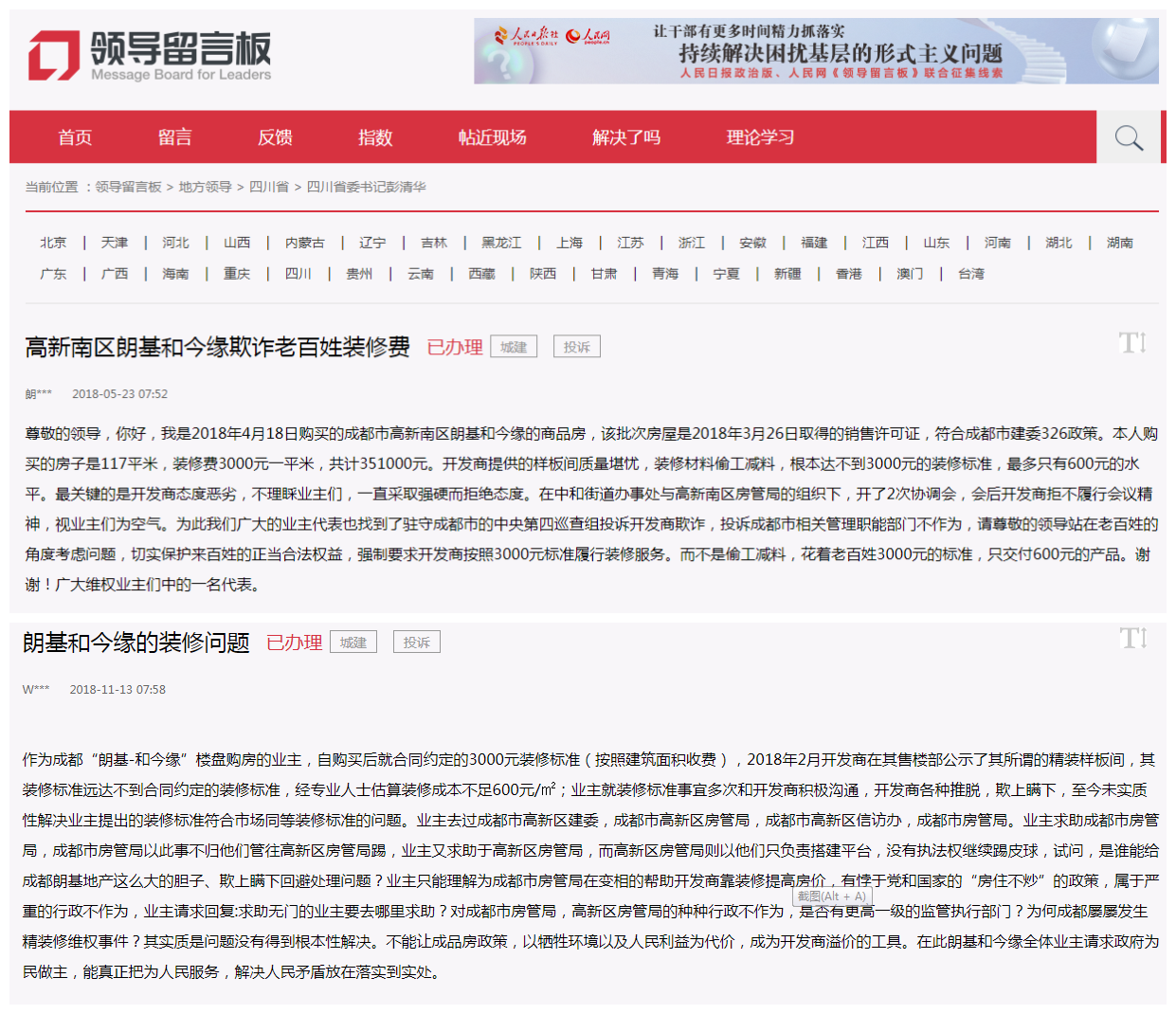The height and width of the screenshot is (1014, 1176).
Task: Select province 河南
Action: (997, 243)
